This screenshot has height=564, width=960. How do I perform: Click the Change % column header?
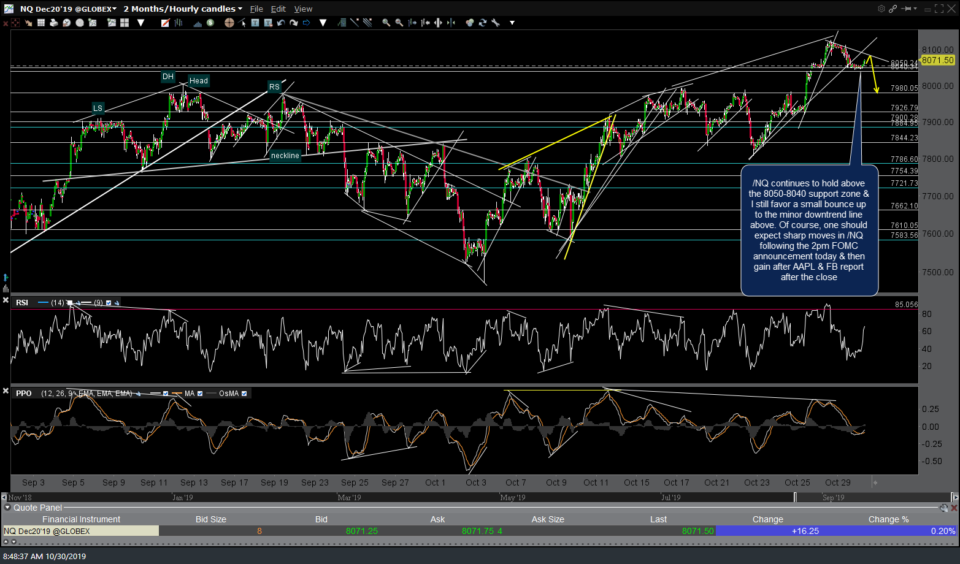888,519
